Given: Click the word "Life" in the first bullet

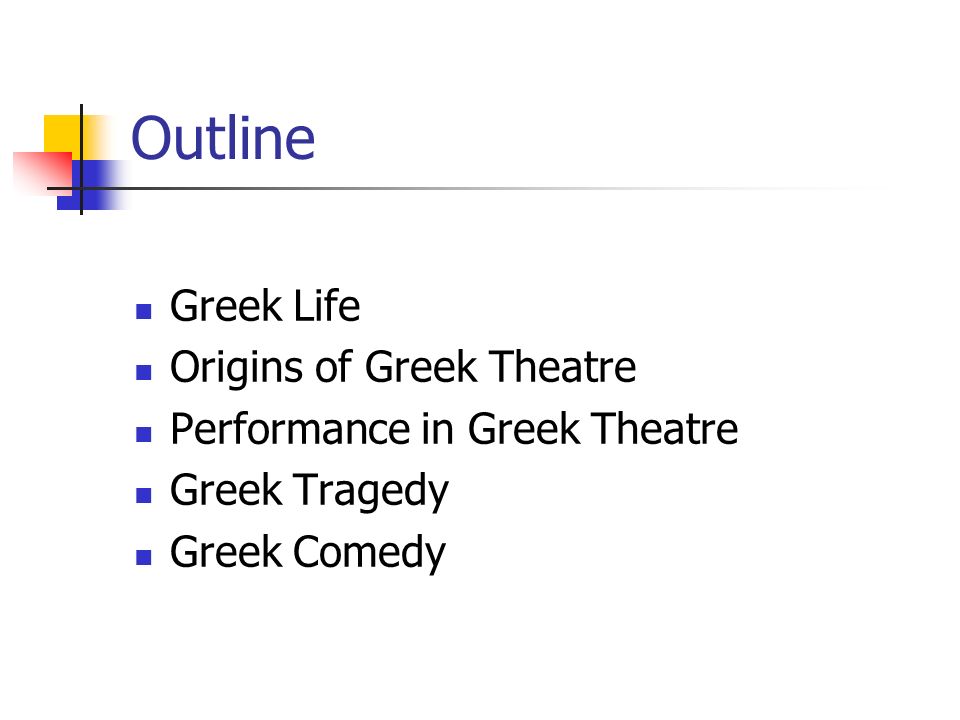Looking at the screenshot, I should tap(327, 306).
